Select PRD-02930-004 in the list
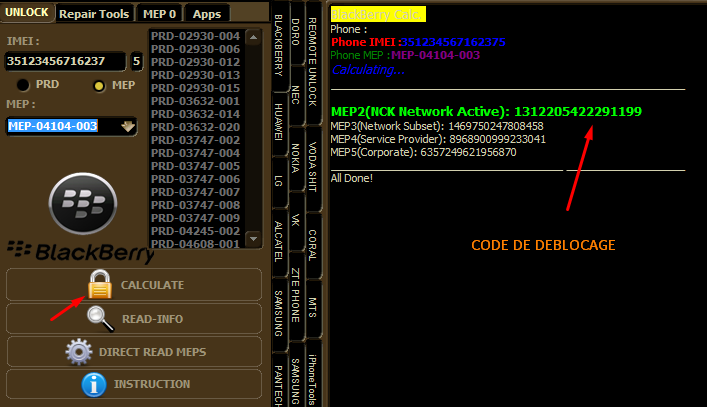Image resolution: width=707 pixels, height=407 pixels. click(195, 36)
